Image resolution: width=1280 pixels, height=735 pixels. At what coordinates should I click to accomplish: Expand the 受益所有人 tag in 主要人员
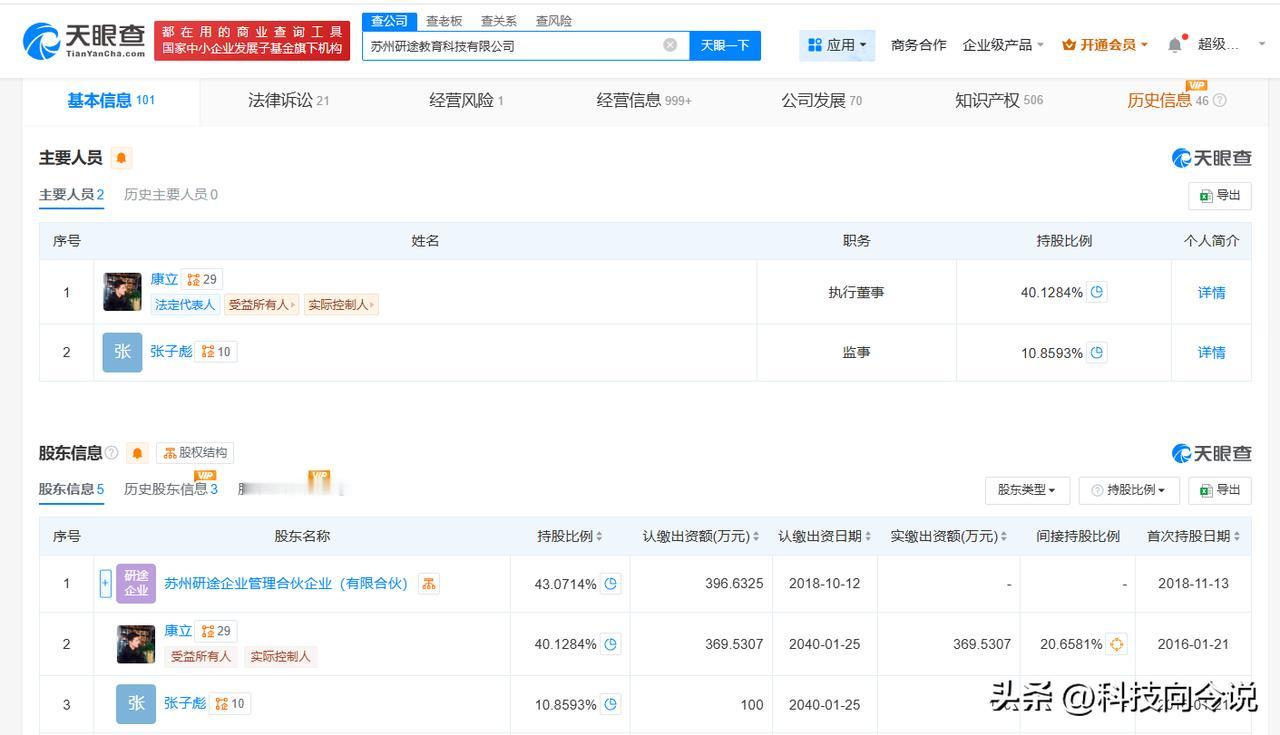pyautogui.click(x=262, y=305)
